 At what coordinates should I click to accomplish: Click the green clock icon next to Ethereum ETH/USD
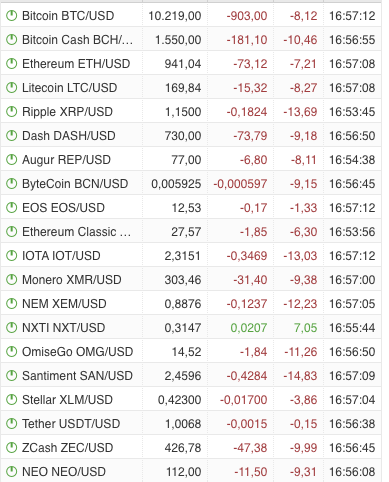click(x=12, y=64)
